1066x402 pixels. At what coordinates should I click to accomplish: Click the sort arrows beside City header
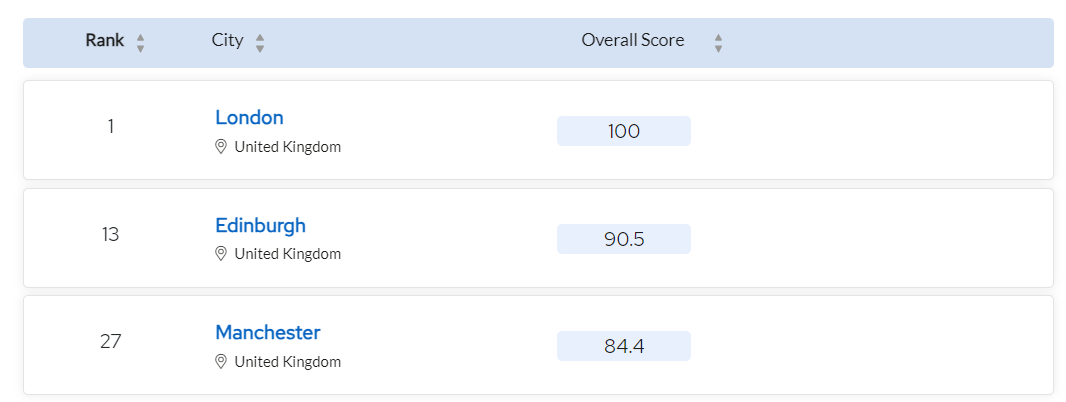(x=260, y=44)
